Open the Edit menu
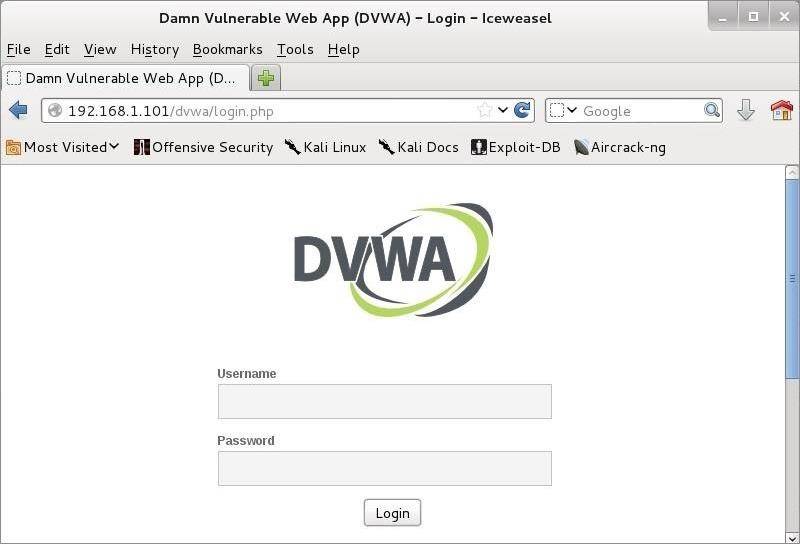 click(x=57, y=50)
